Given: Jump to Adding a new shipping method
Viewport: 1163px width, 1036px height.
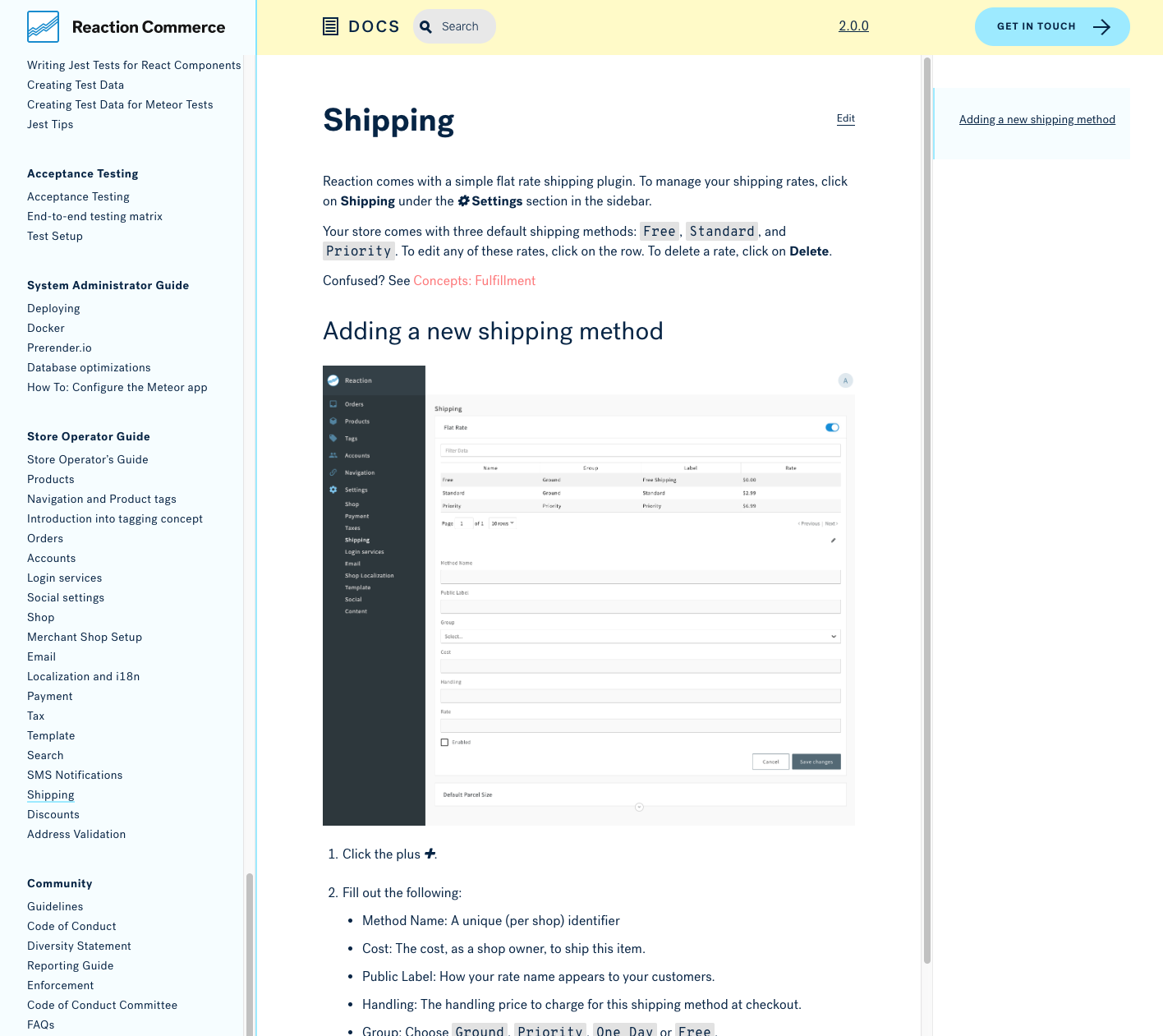Looking at the screenshot, I should 1037,119.
